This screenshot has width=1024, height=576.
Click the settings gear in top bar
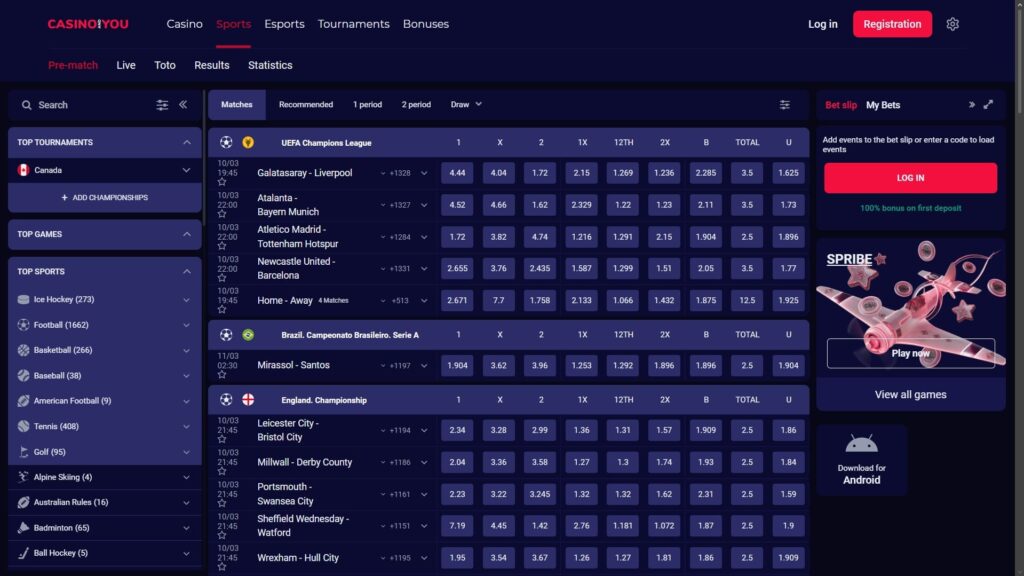(x=953, y=23)
